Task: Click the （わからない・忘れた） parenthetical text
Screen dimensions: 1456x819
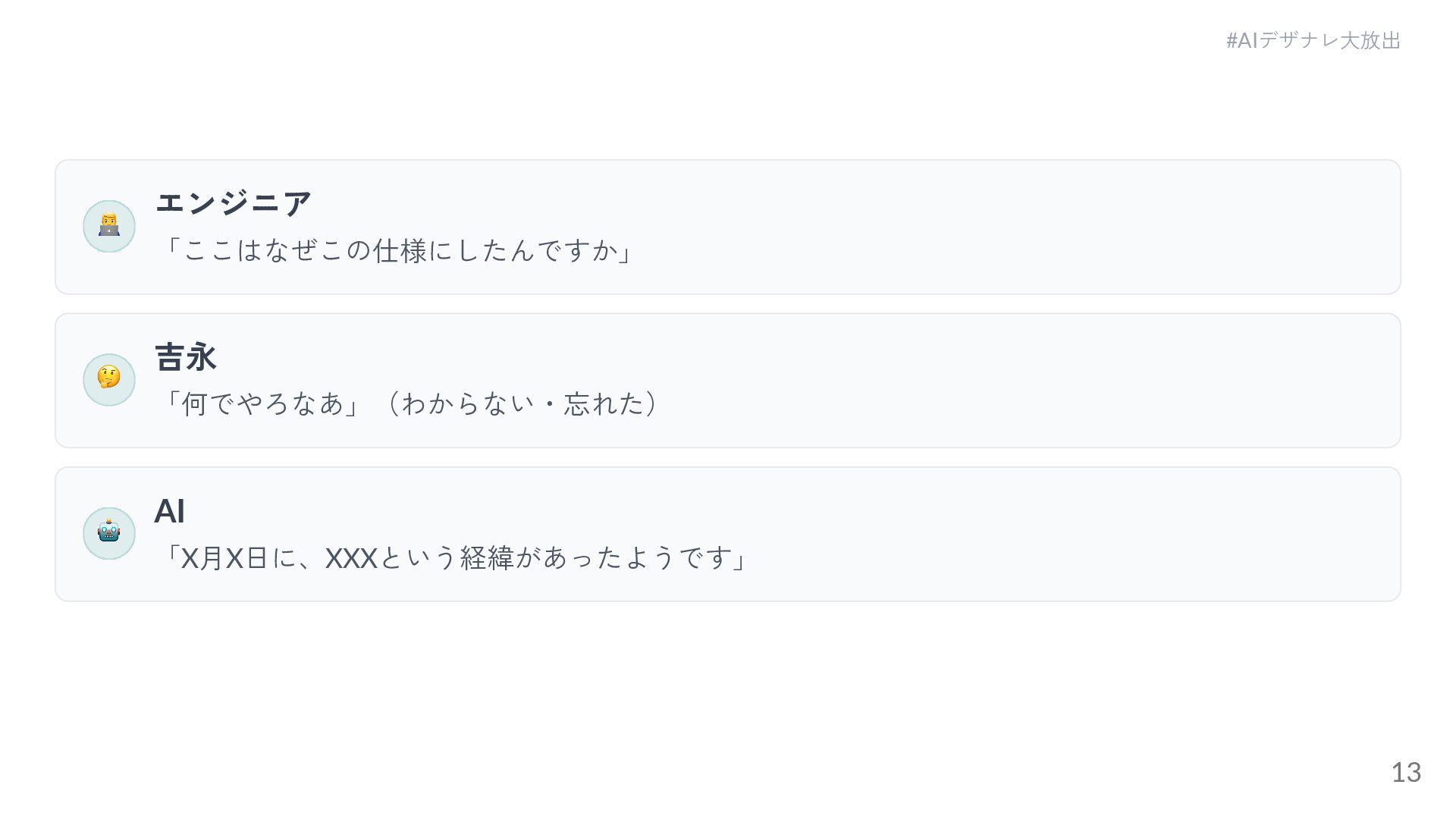Action: 522,403
